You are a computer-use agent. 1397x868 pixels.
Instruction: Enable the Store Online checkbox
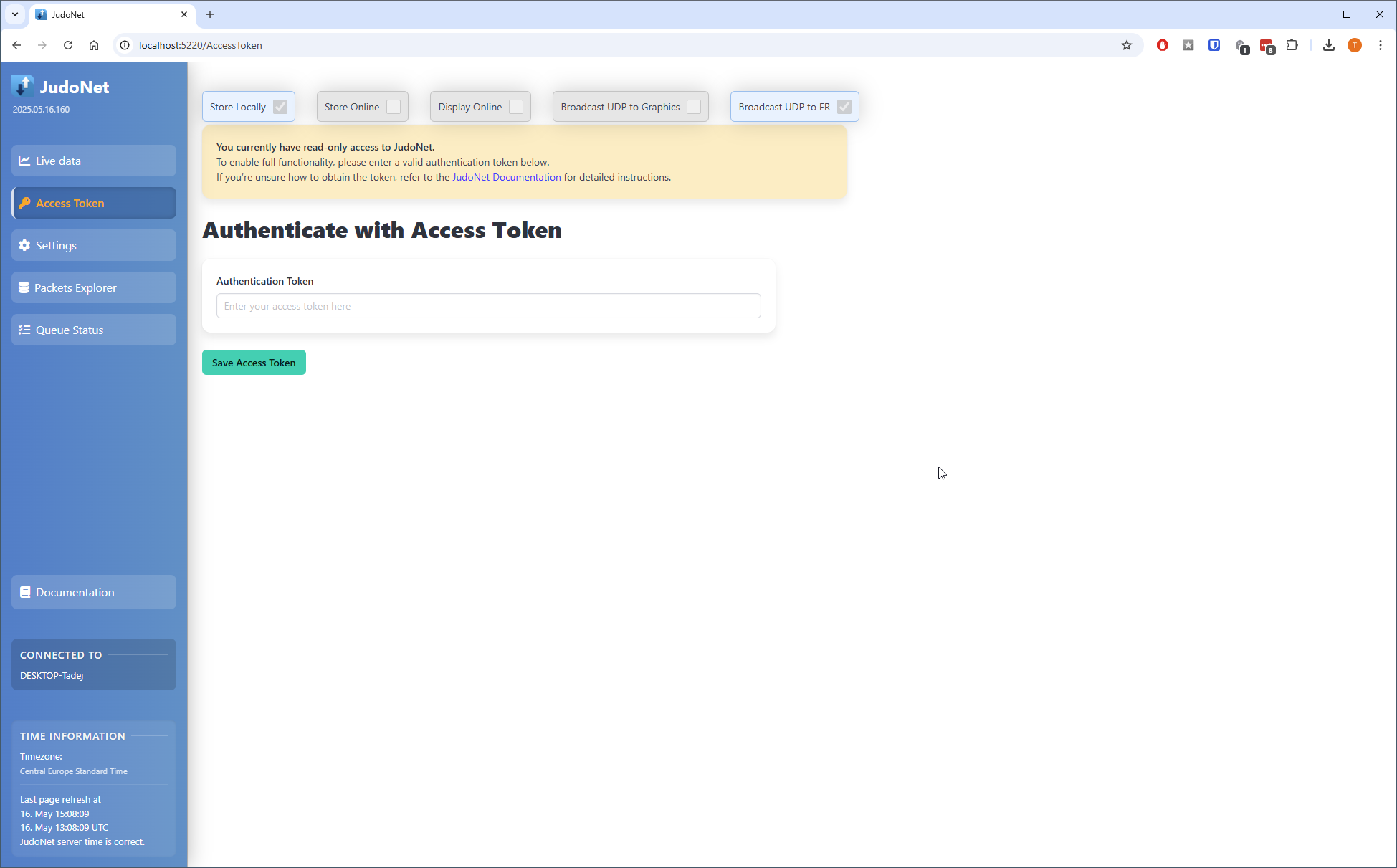coord(394,106)
